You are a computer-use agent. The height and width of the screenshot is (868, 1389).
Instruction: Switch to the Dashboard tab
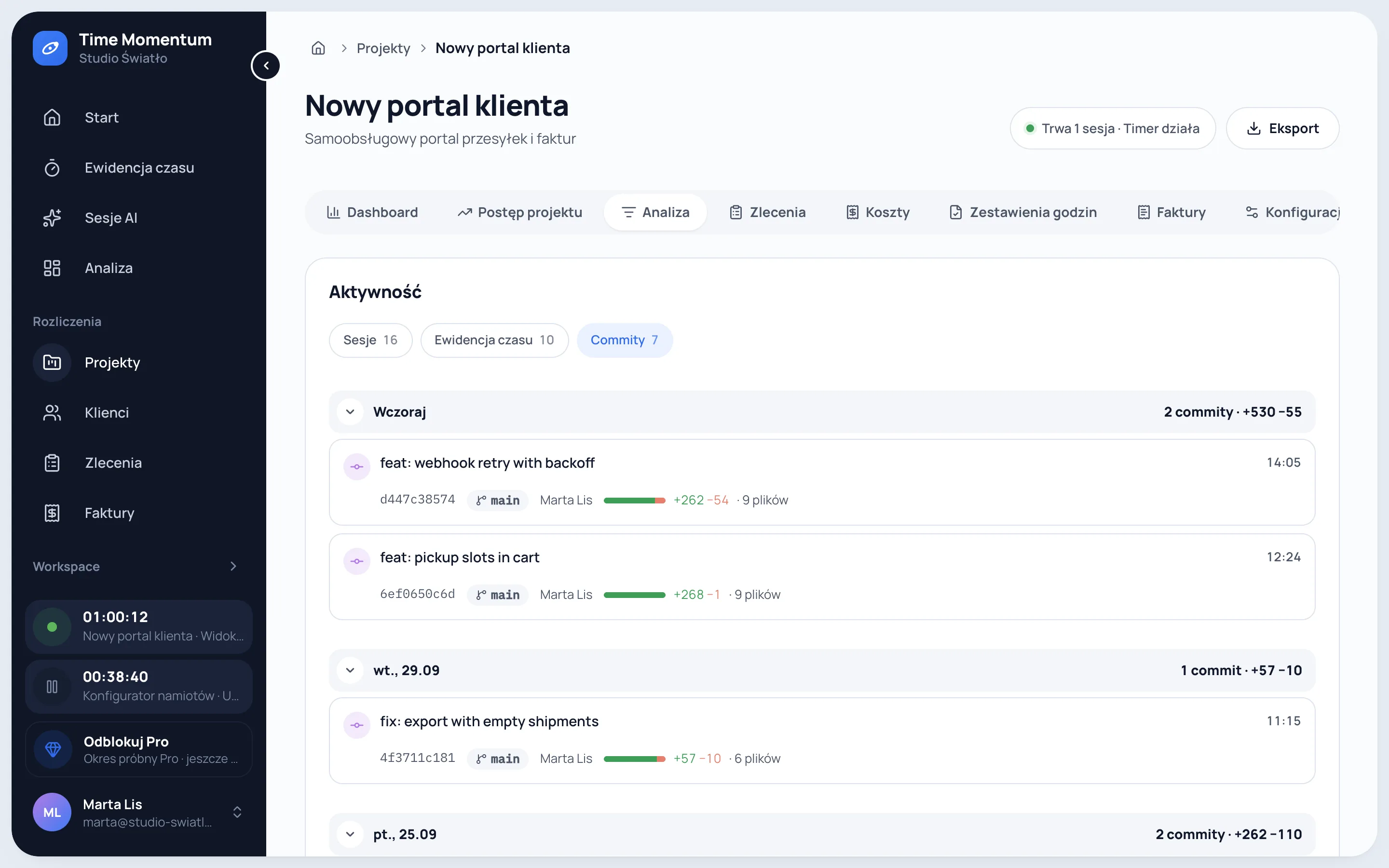tap(372, 212)
